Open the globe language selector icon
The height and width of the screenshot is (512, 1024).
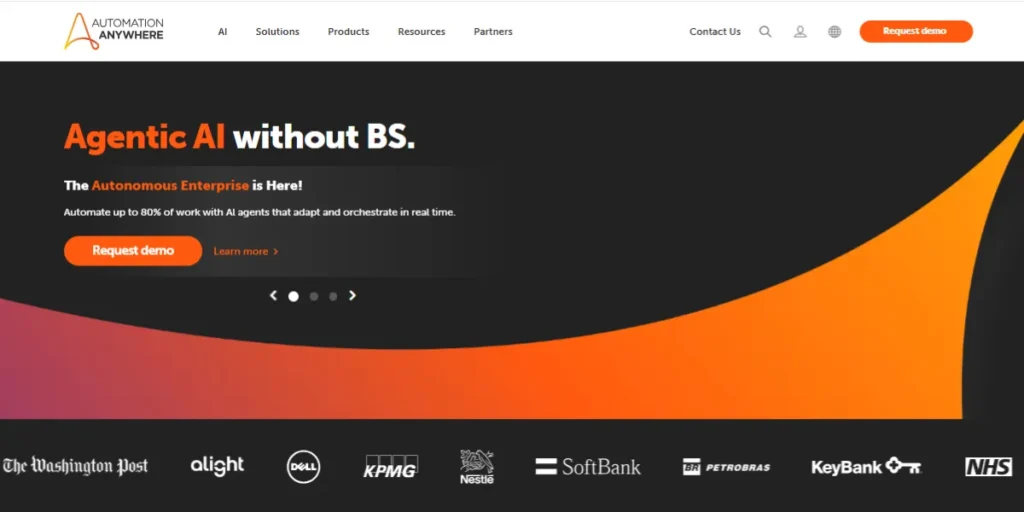point(834,32)
